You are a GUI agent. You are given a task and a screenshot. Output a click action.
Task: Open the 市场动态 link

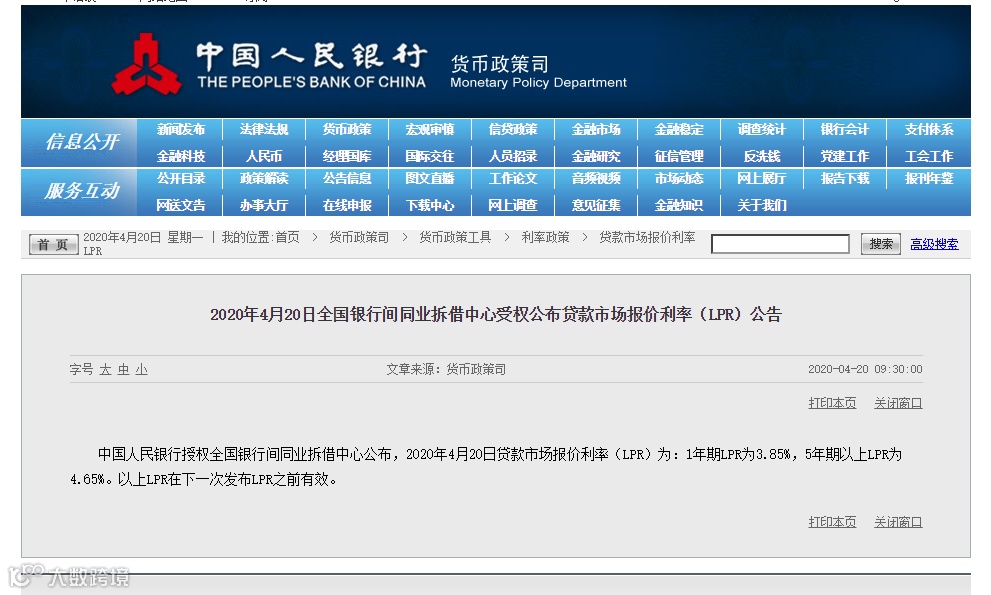coord(679,178)
